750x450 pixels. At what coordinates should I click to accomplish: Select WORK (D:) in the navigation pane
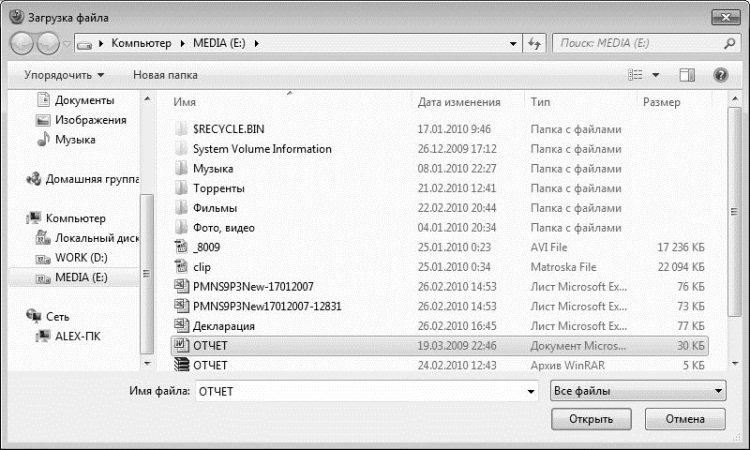81,258
